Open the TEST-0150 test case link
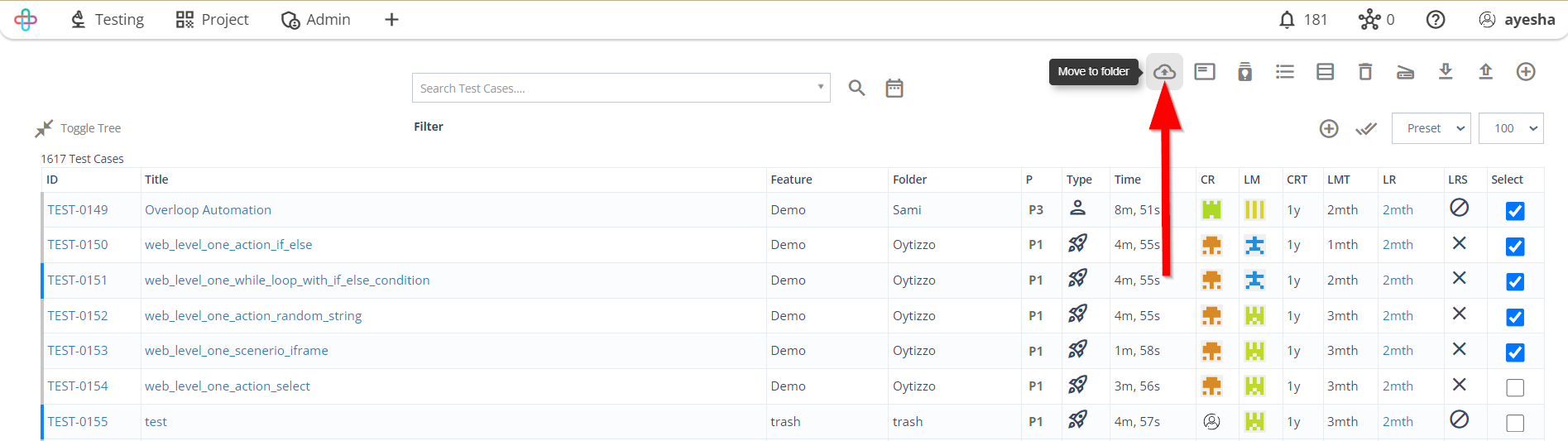This screenshot has height=441, width=1568. (x=78, y=245)
